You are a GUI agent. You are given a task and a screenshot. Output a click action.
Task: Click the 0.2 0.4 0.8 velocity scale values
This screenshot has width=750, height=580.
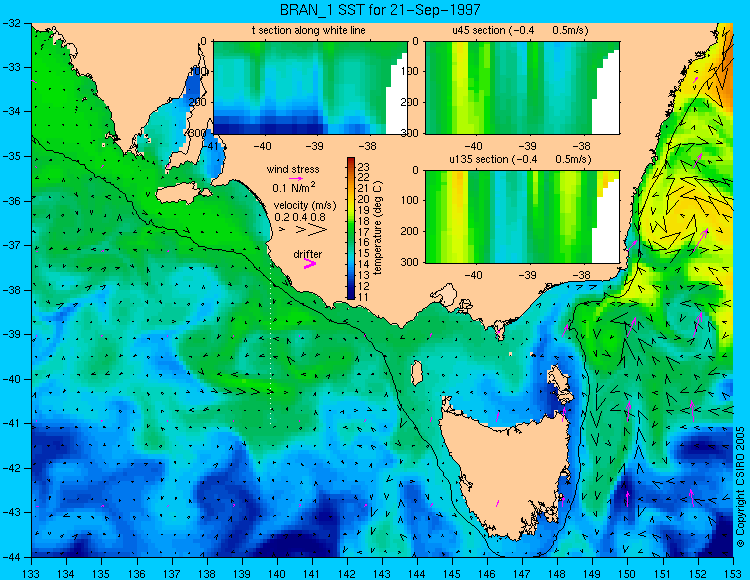pyautogui.click(x=300, y=217)
